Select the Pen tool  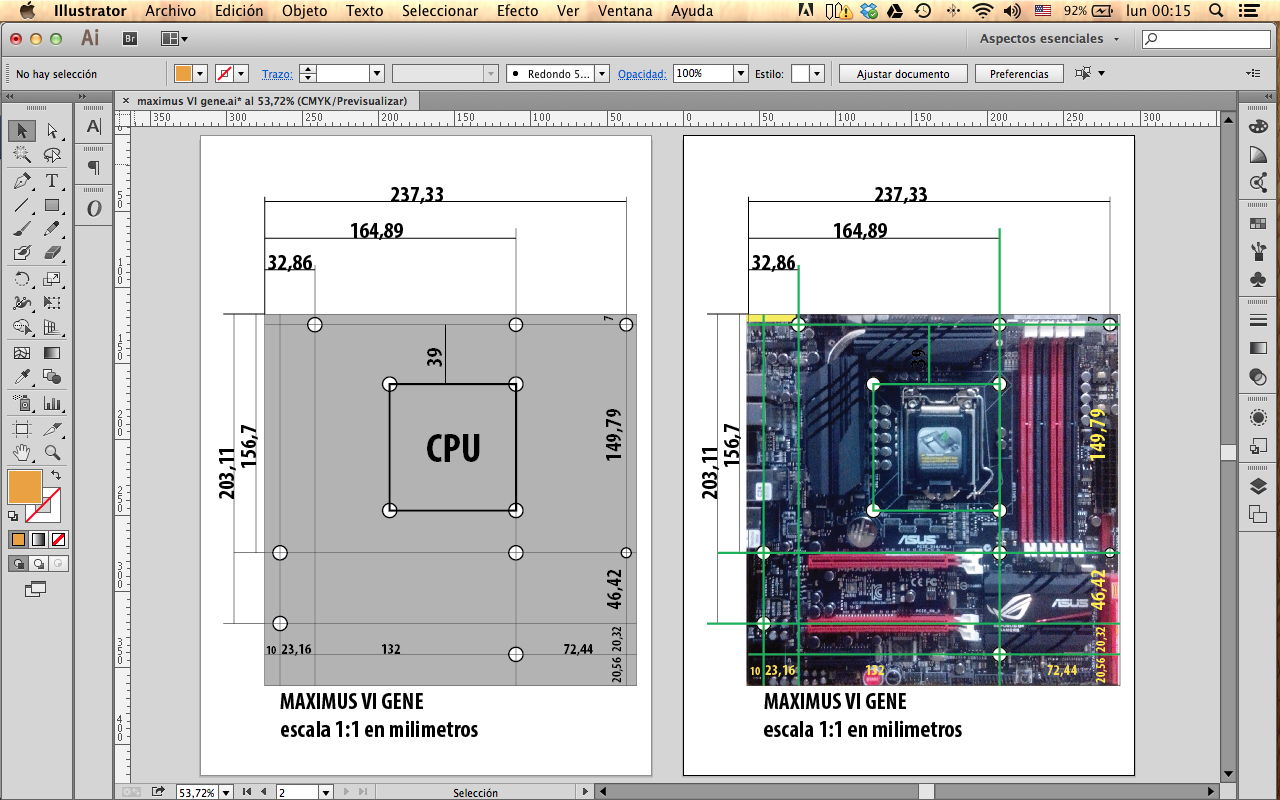(21, 181)
